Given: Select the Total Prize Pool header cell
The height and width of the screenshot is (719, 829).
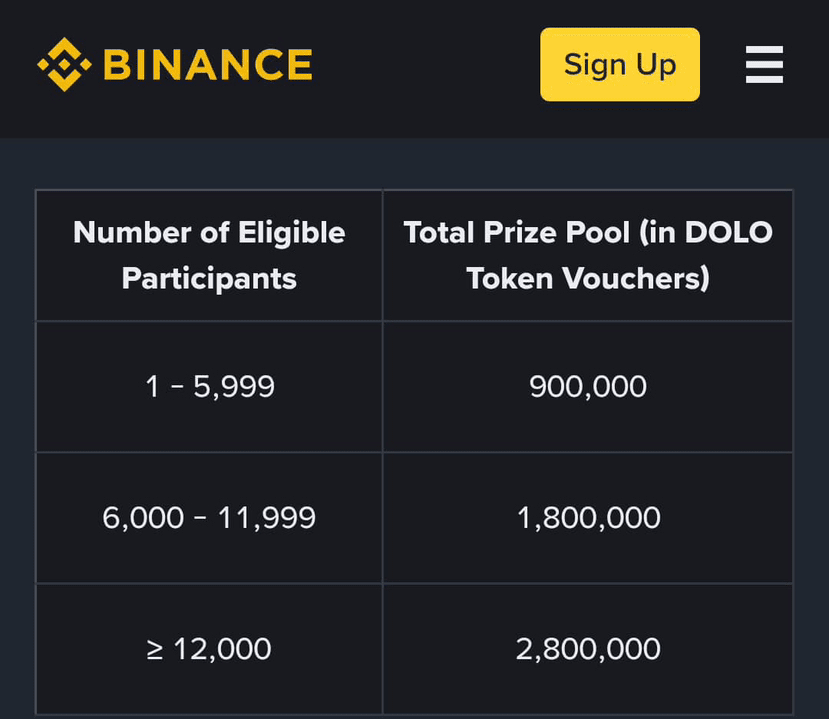Looking at the screenshot, I should pyautogui.click(x=588, y=255).
